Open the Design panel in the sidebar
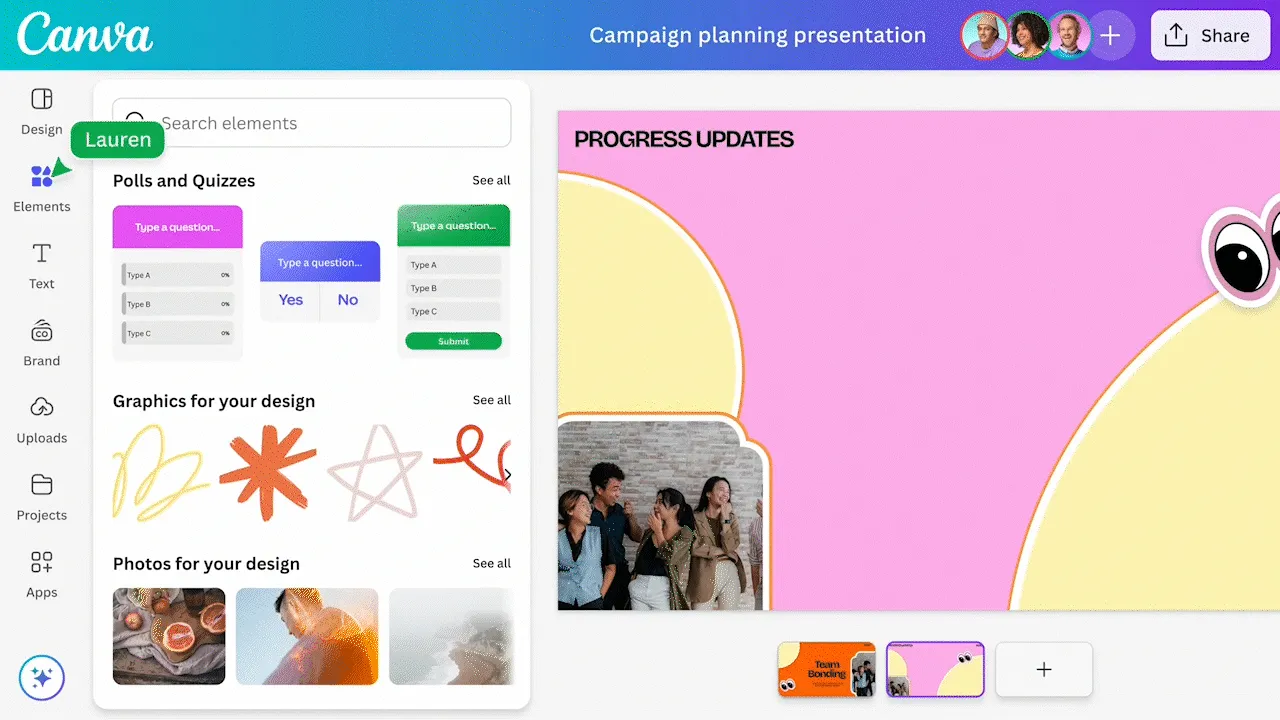The width and height of the screenshot is (1280, 720). [x=41, y=110]
